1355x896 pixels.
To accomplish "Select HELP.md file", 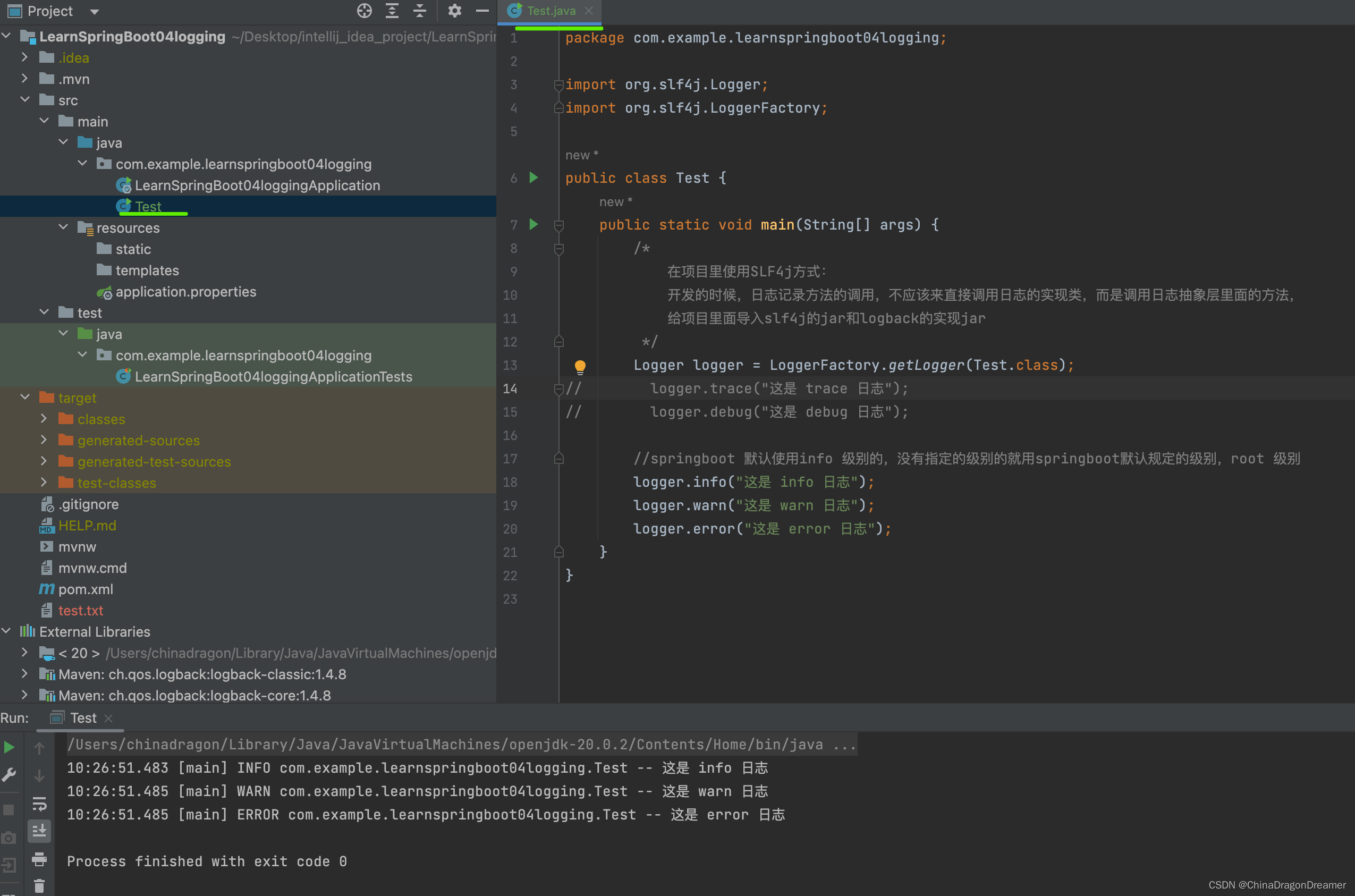I will (87, 525).
